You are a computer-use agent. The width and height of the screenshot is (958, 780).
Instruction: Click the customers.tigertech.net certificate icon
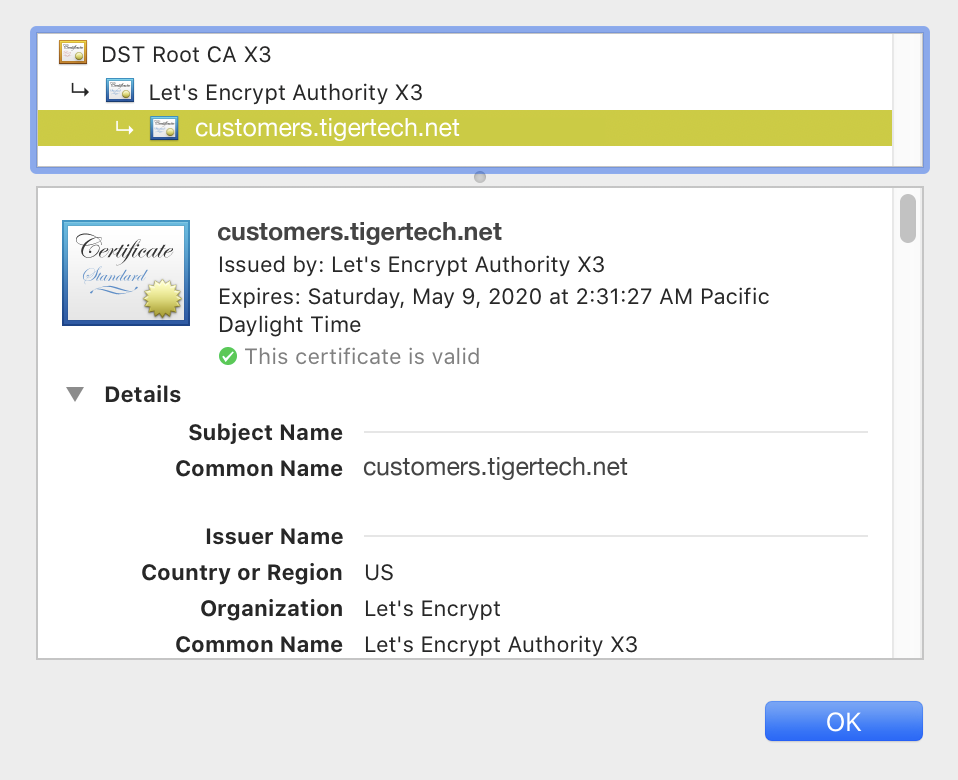point(163,127)
